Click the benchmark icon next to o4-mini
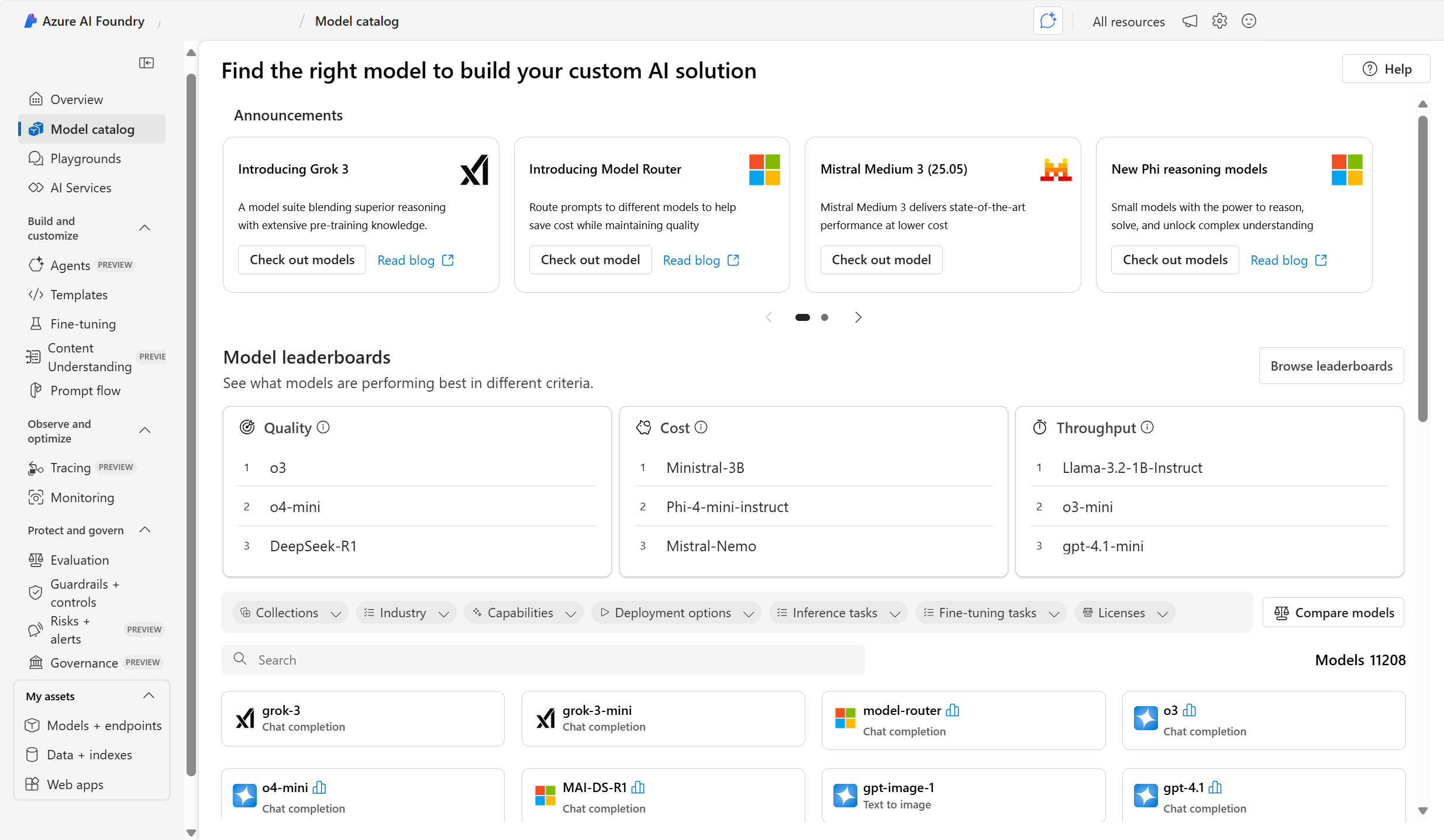Image resolution: width=1444 pixels, height=840 pixels. point(319,787)
